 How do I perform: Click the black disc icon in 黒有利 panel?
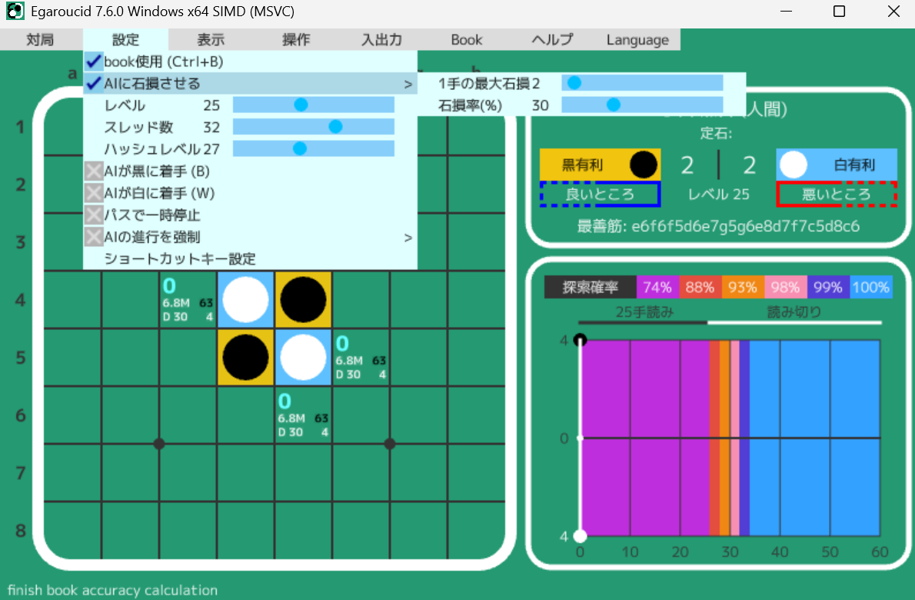[x=644, y=164]
